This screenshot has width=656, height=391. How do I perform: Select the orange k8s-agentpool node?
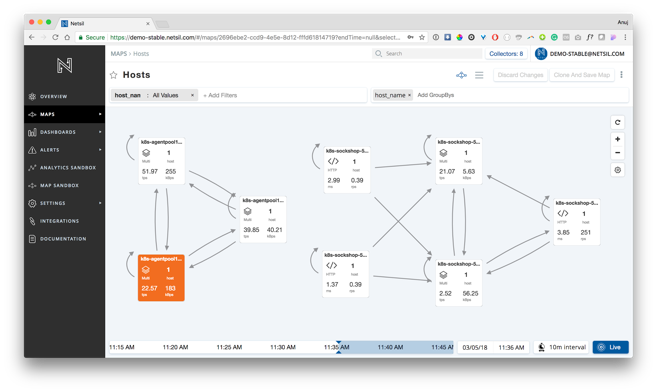tap(161, 278)
